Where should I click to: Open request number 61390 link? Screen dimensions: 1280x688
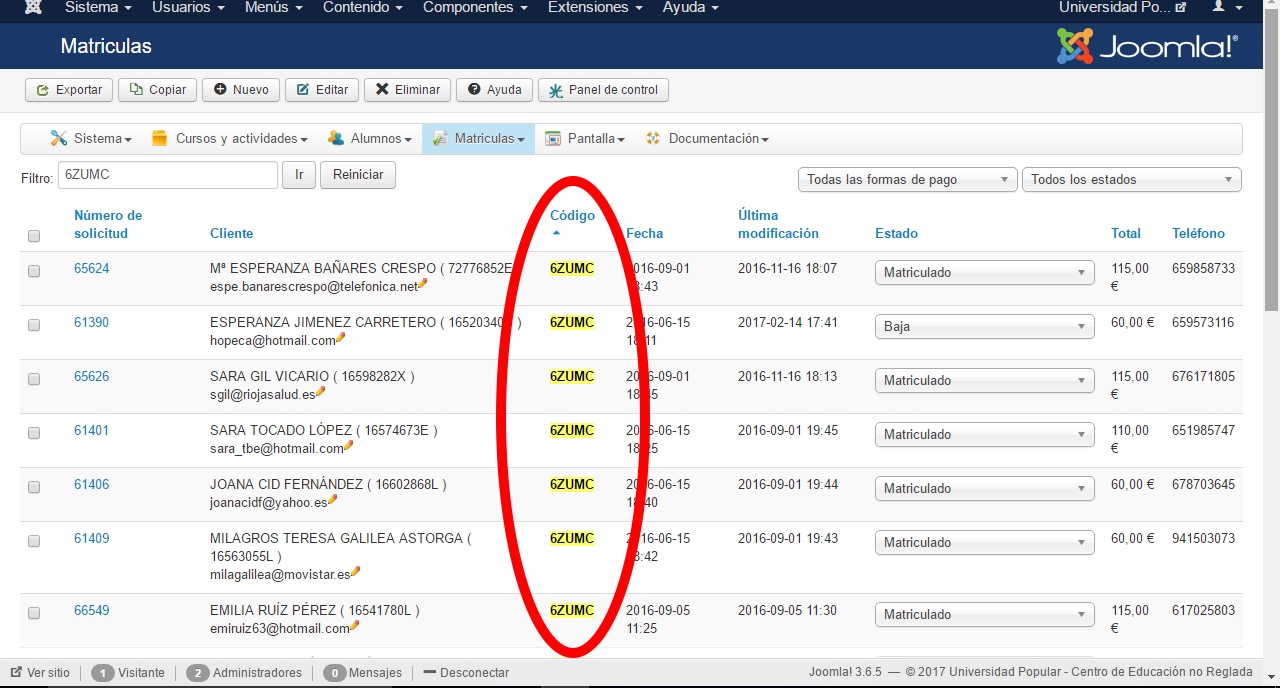[92, 322]
